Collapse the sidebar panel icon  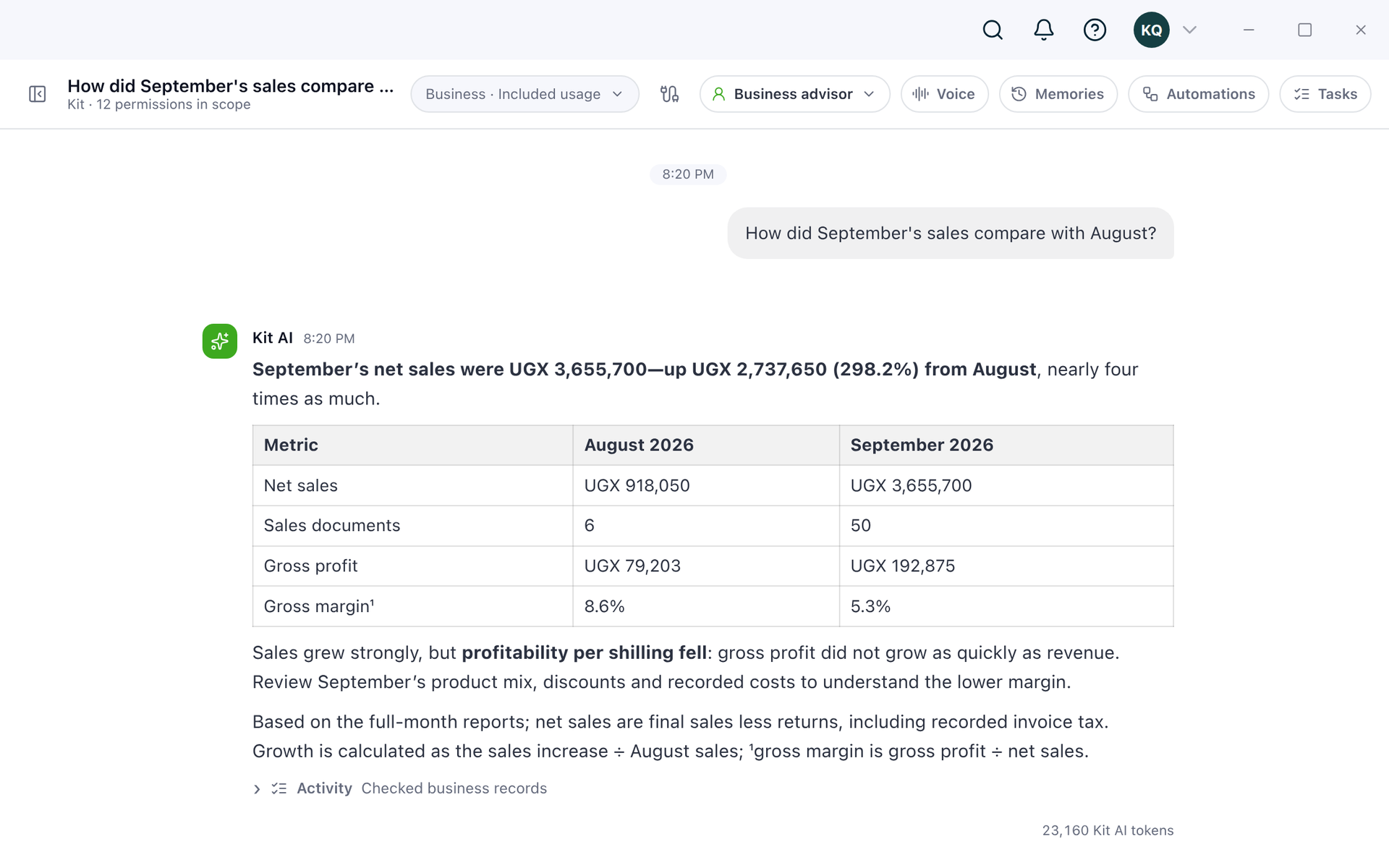tap(37, 94)
